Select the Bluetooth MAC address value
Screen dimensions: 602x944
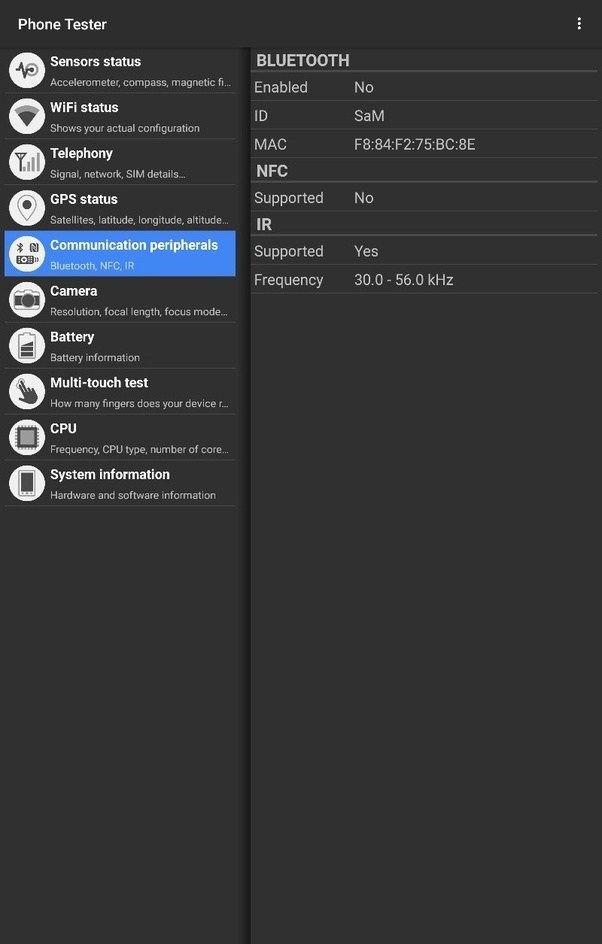pos(414,145)
